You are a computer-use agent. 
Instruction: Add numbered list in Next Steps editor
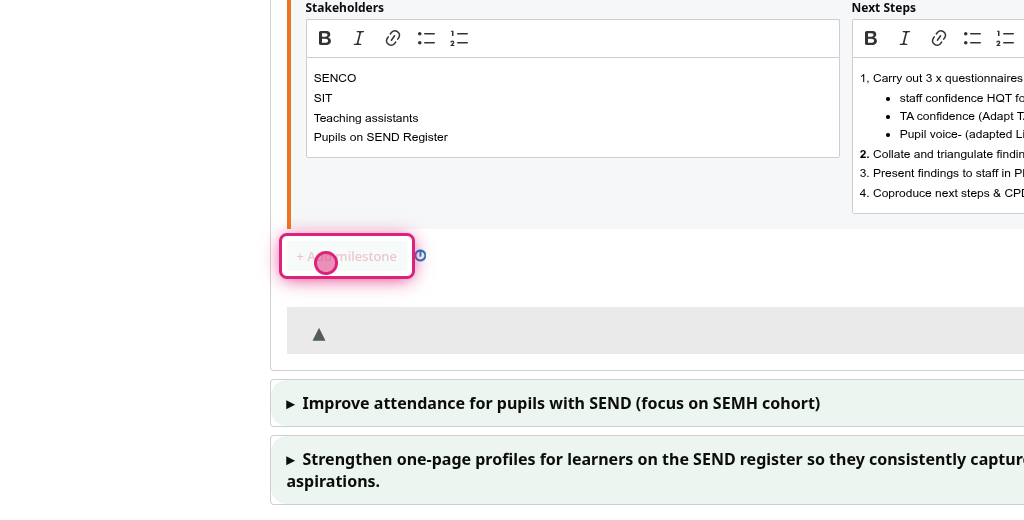(1006, 39)
